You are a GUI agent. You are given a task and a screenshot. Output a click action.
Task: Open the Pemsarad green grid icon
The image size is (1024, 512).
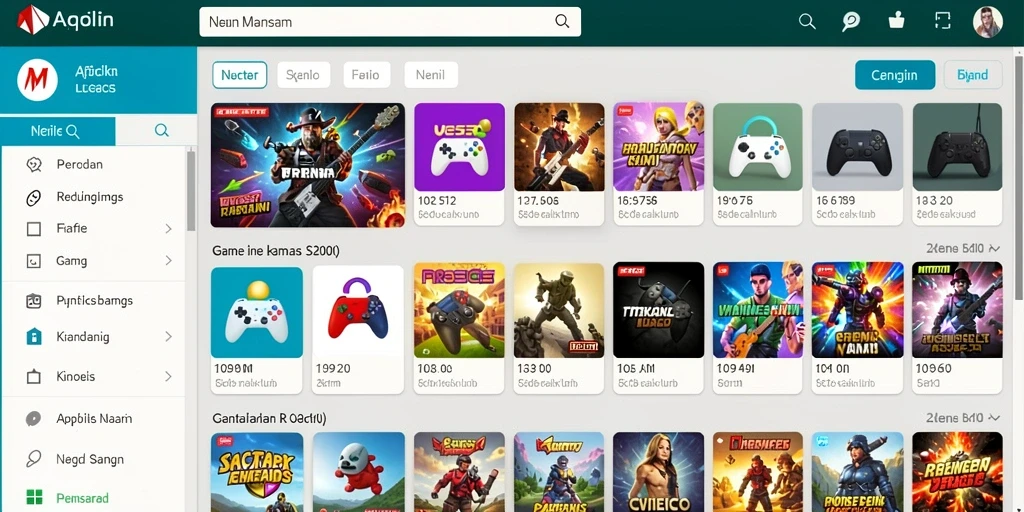coord(34,498)
